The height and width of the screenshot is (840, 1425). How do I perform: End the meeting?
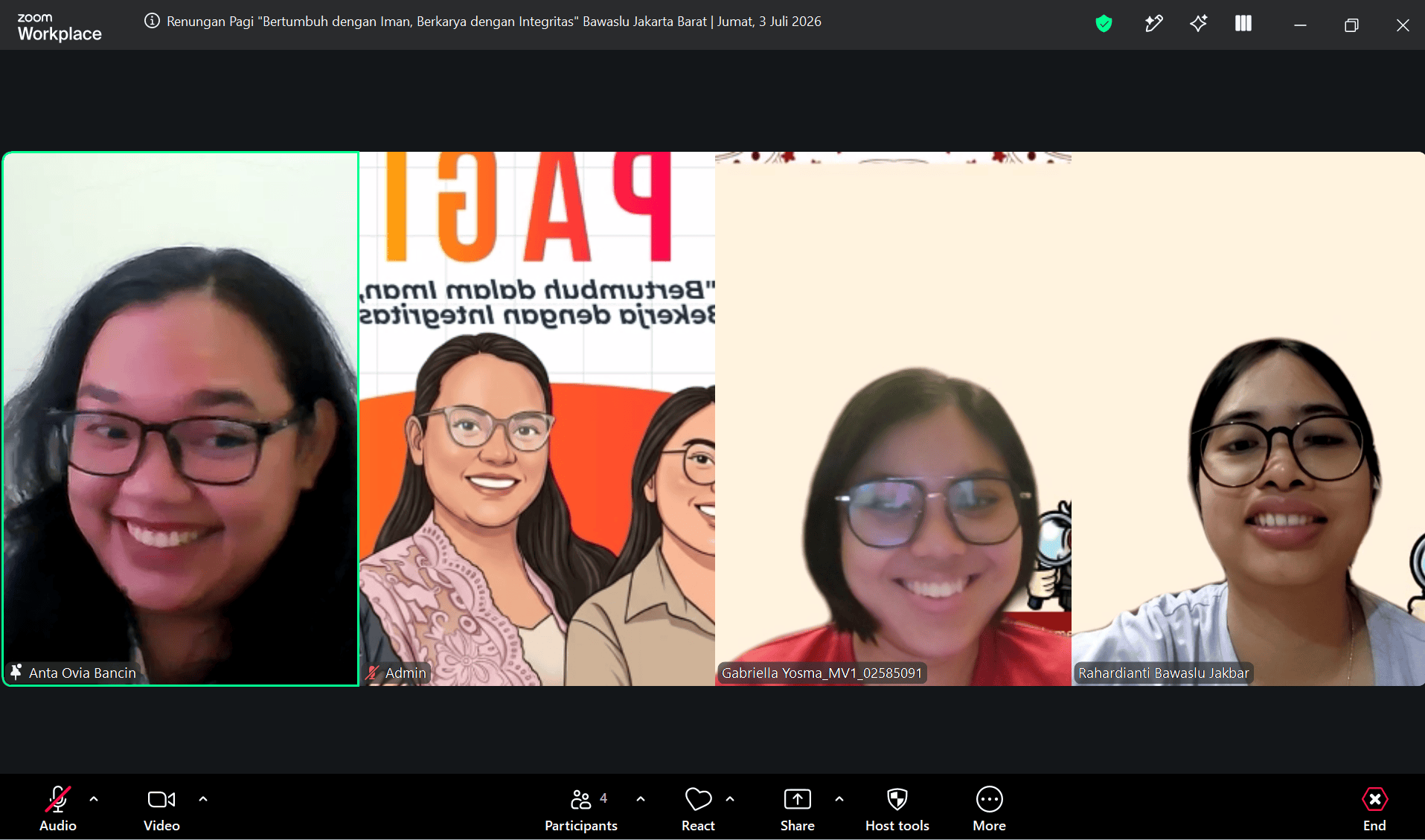[x=1374, y=809]
